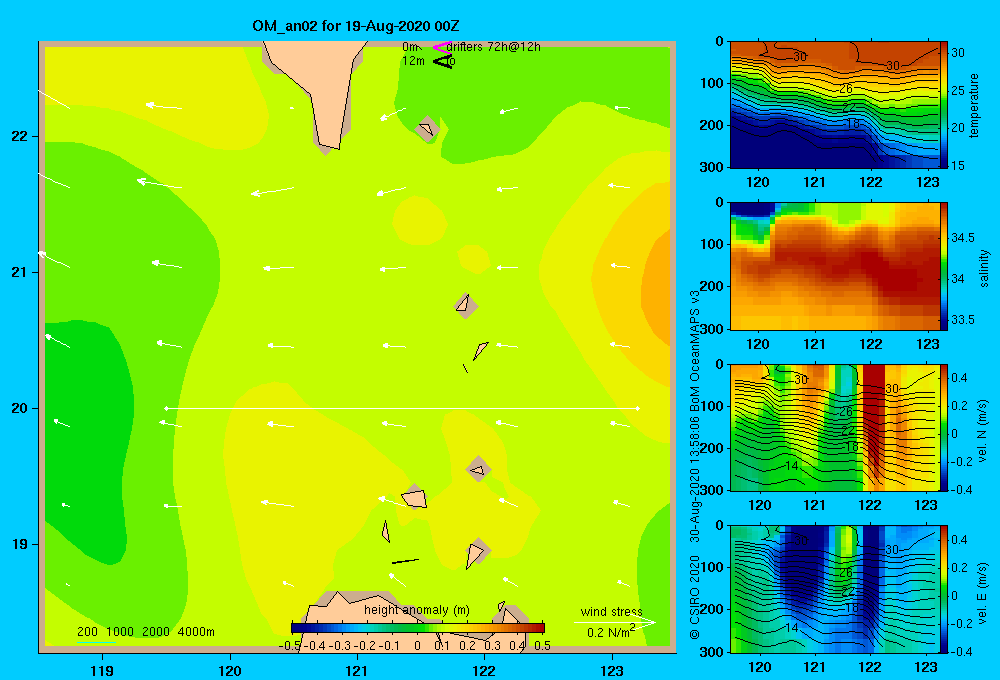1000x680 pixels.
Task: Click longitude label 119 on main map axis
Action: (x=102, y=670)
